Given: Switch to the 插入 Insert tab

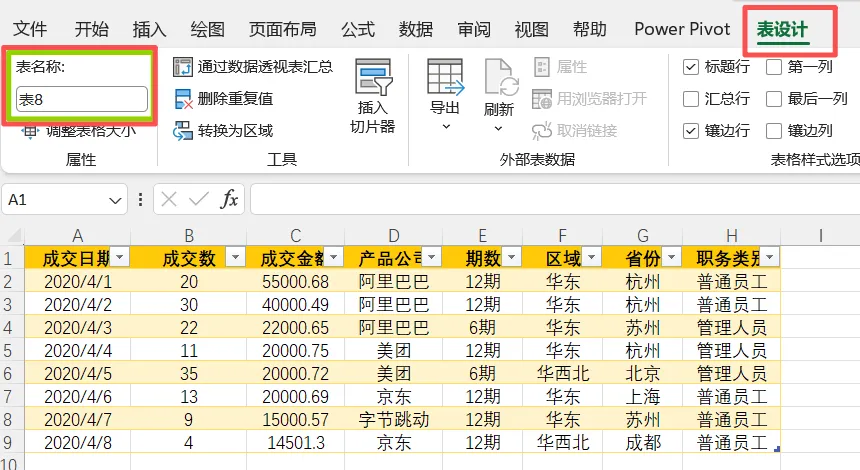Looking at the screenshot, I should point(149,29).
